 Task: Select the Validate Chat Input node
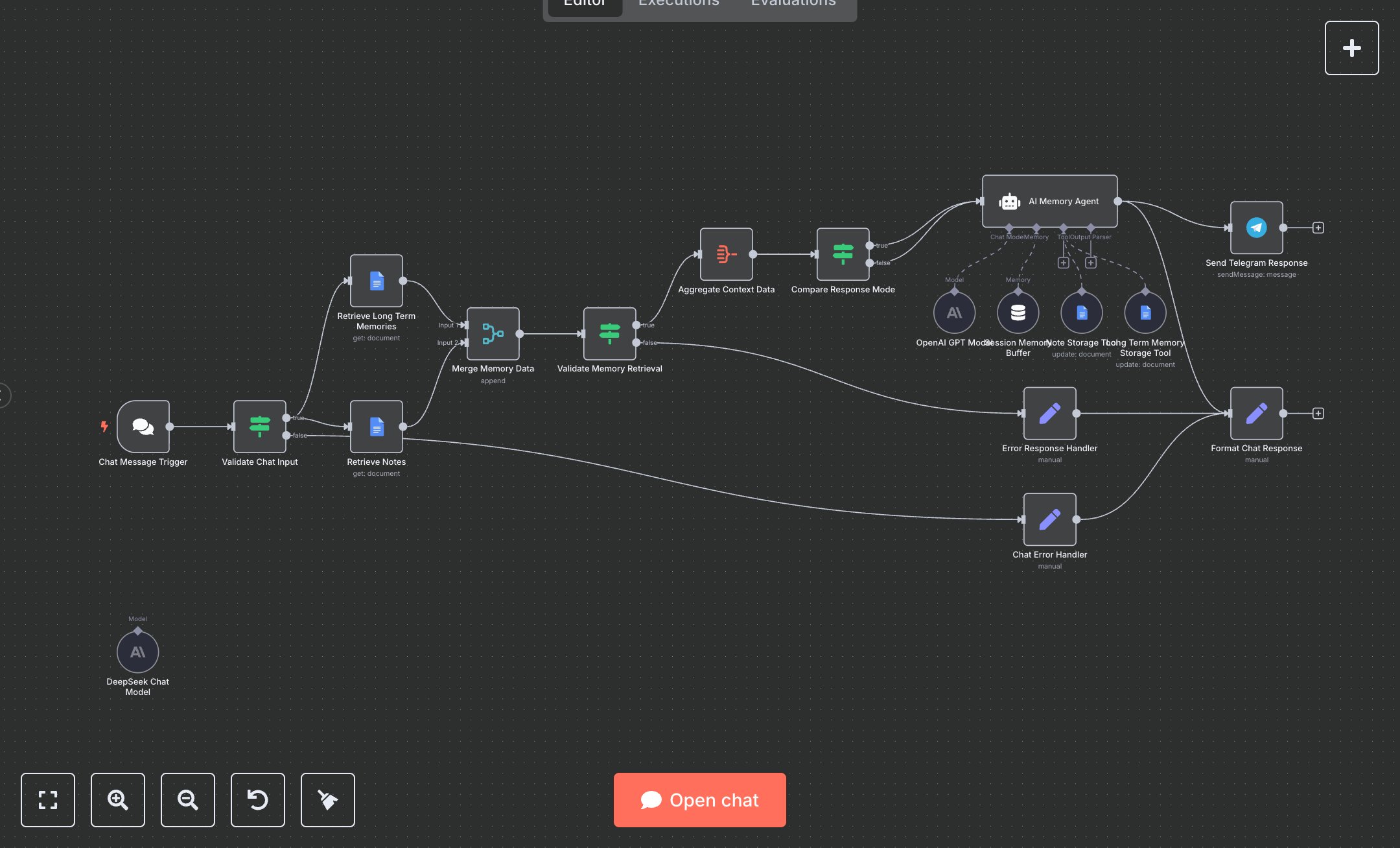(259, 427)
